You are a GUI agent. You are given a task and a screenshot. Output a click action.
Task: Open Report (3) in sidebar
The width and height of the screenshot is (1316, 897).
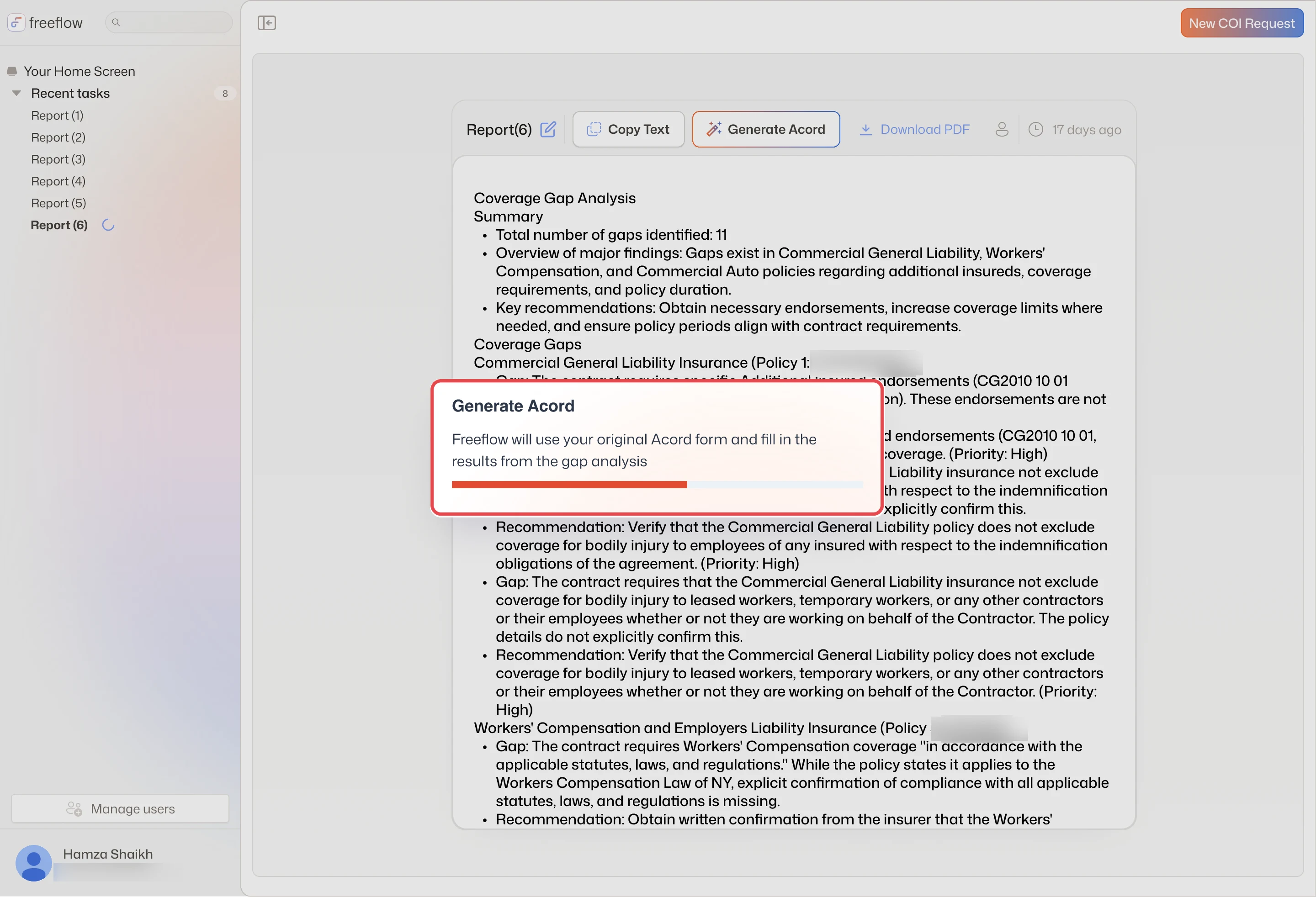coord(58,159)
